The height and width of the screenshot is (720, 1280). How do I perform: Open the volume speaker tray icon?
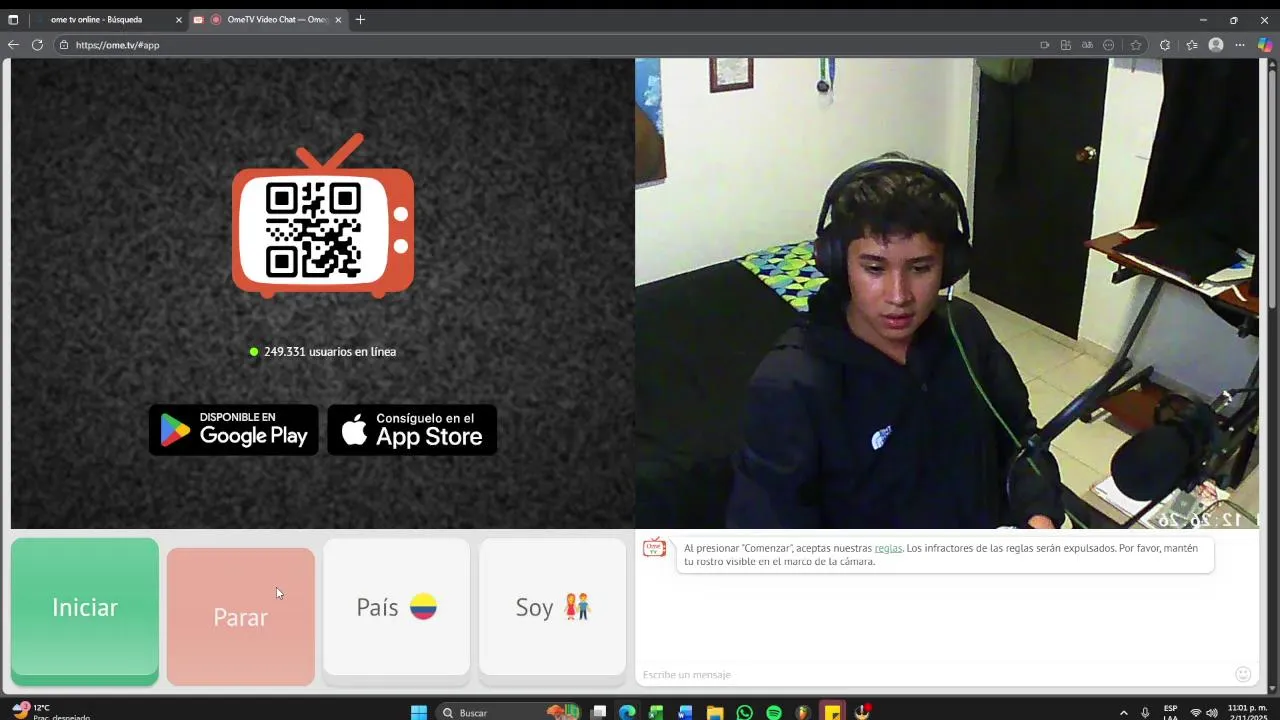point(1212,712)
